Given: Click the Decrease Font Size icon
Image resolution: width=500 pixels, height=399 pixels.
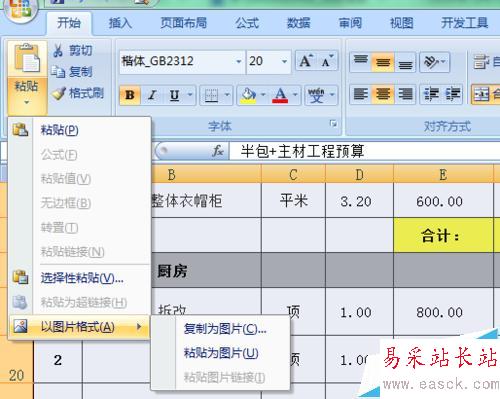Looking at the screenshot, I should click(x=327, y=61).
